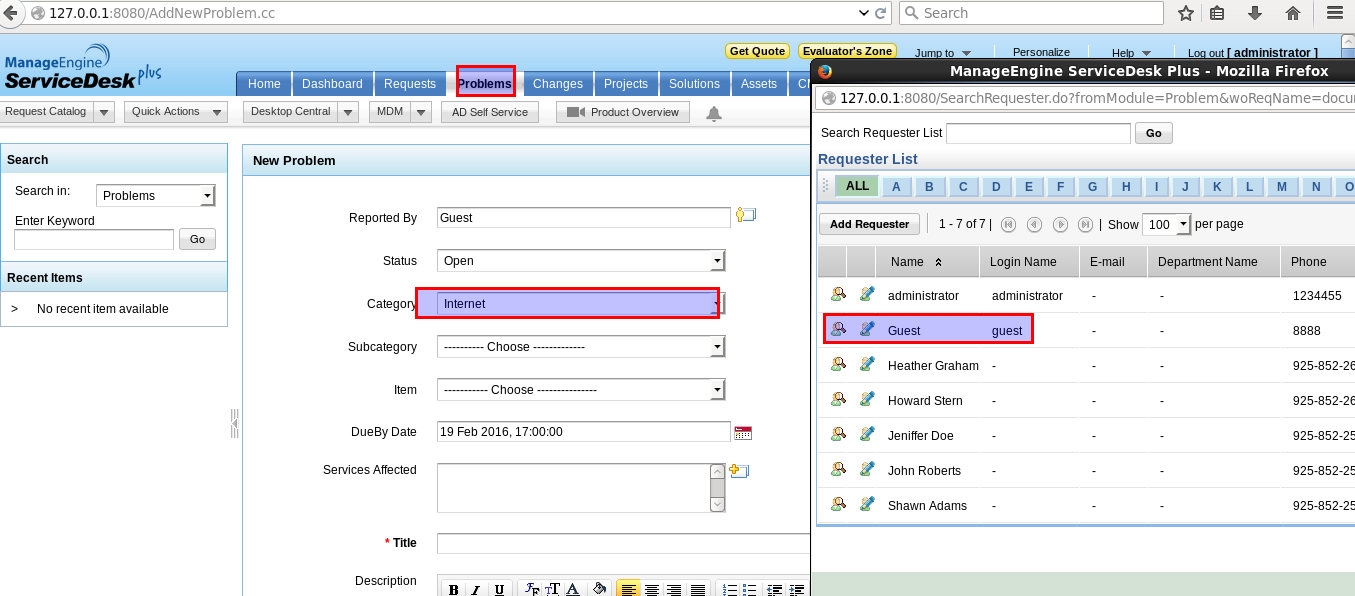Viewport: 1355px width, 596px height.
Task: Switch to Assets tab
Action: tap(759, 84)
